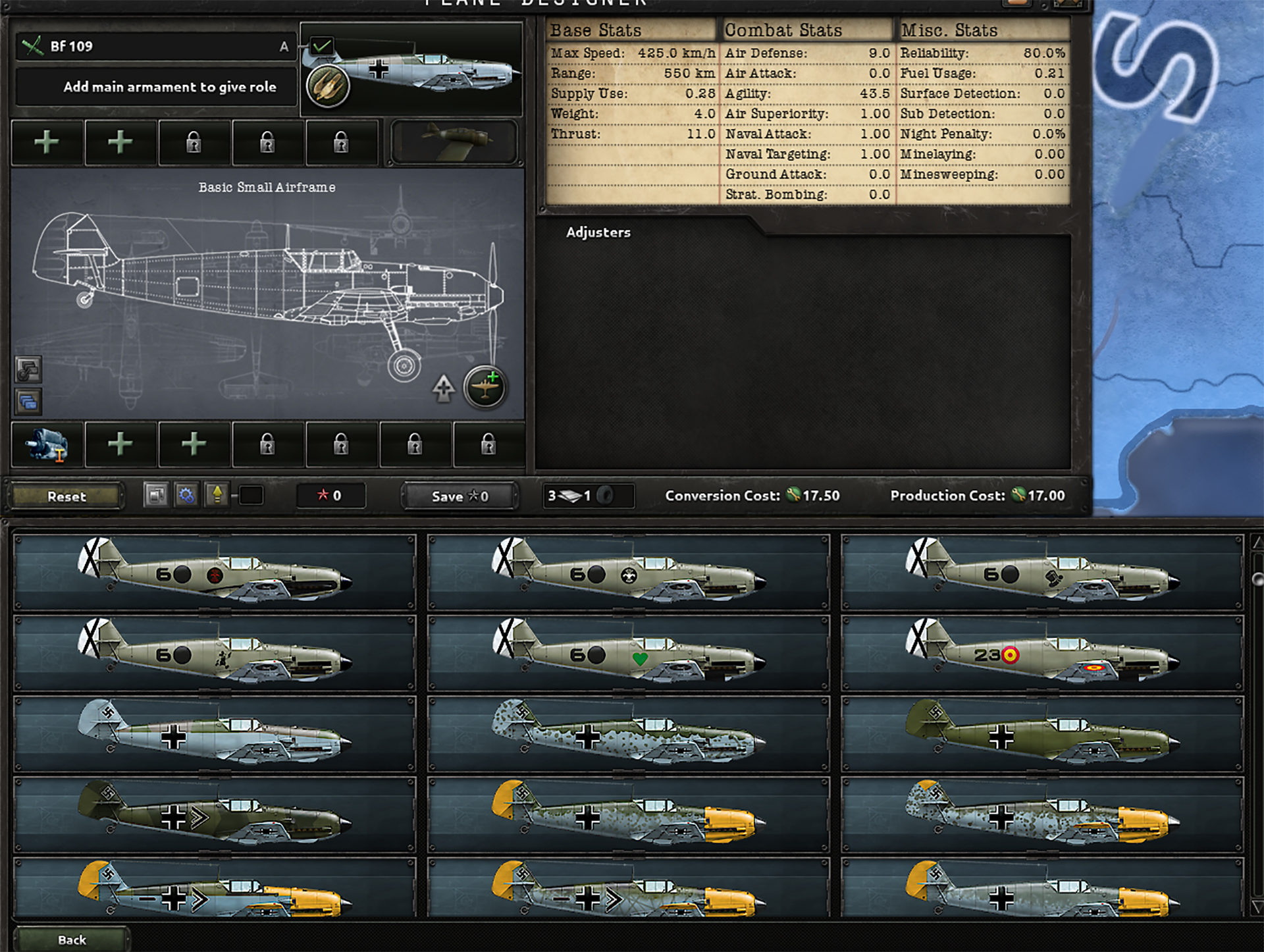
Task: Click the overlapping-shapes icon on the blueprint
Action: point(28,370)
